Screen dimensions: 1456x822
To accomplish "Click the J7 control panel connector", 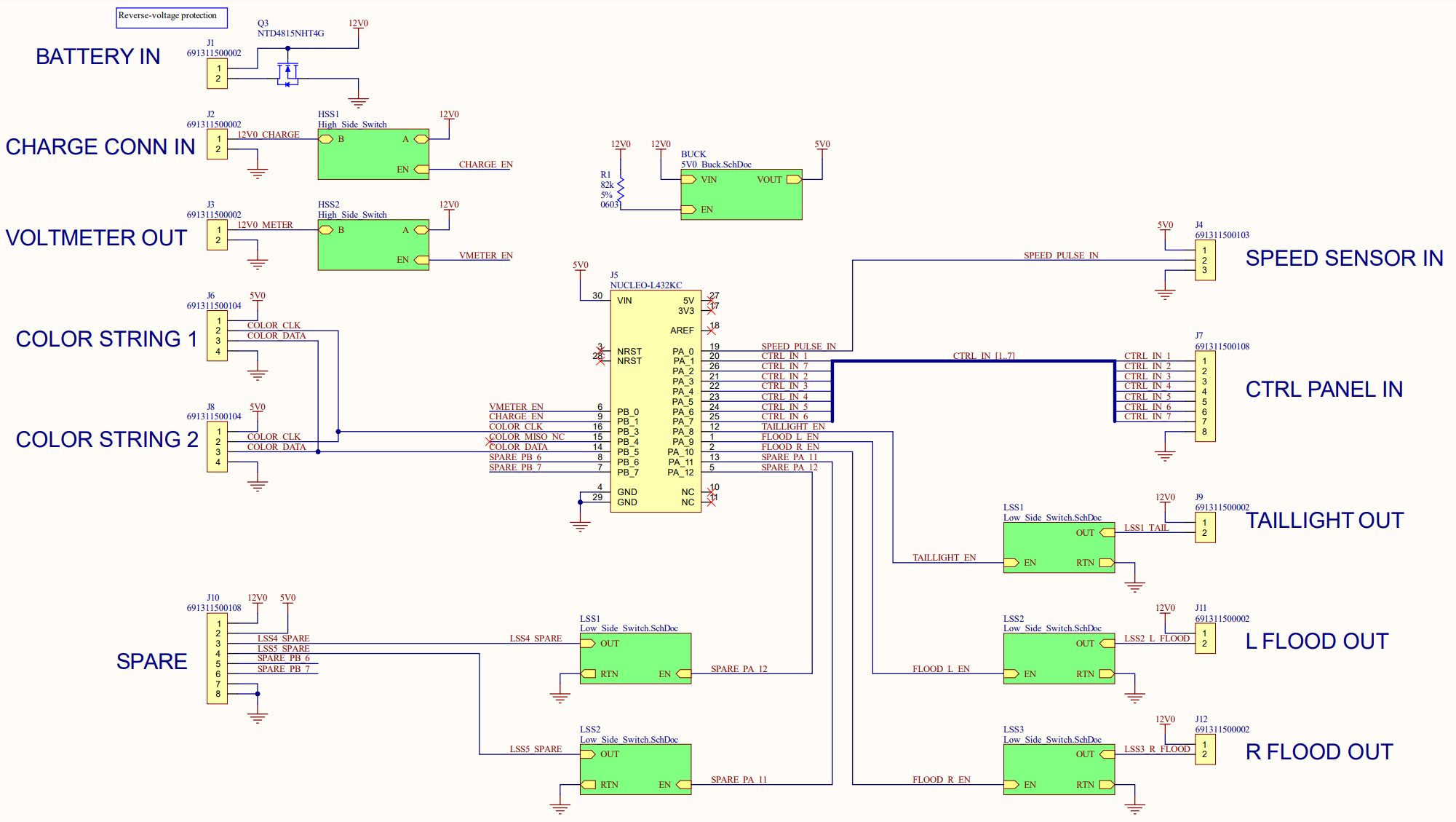I will [1204, 396].
